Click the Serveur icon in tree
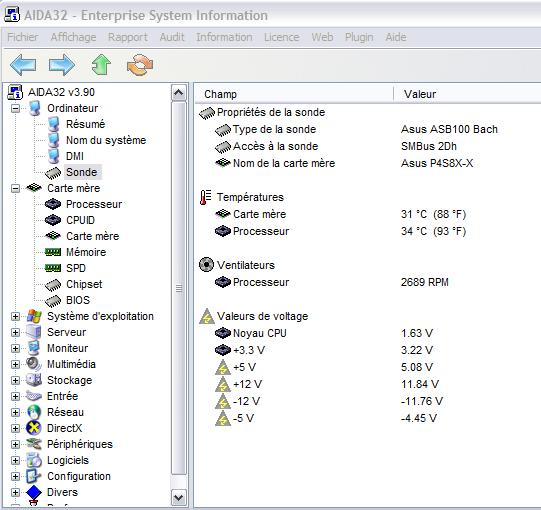541x510 pixels. point(34,332)
